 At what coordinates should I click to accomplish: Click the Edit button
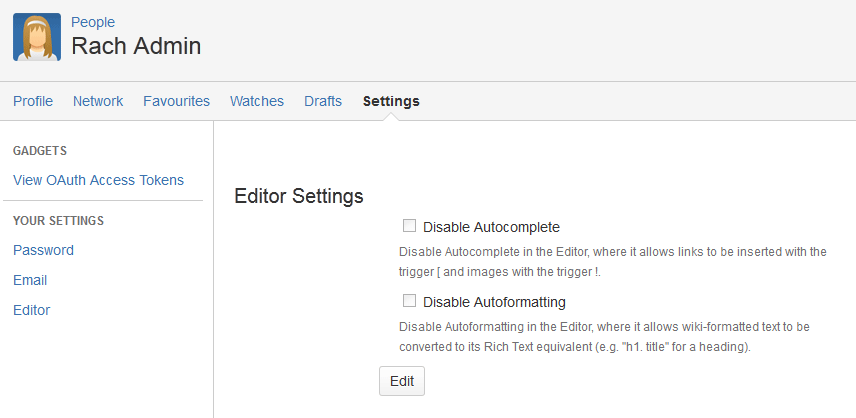pos(402,381)
